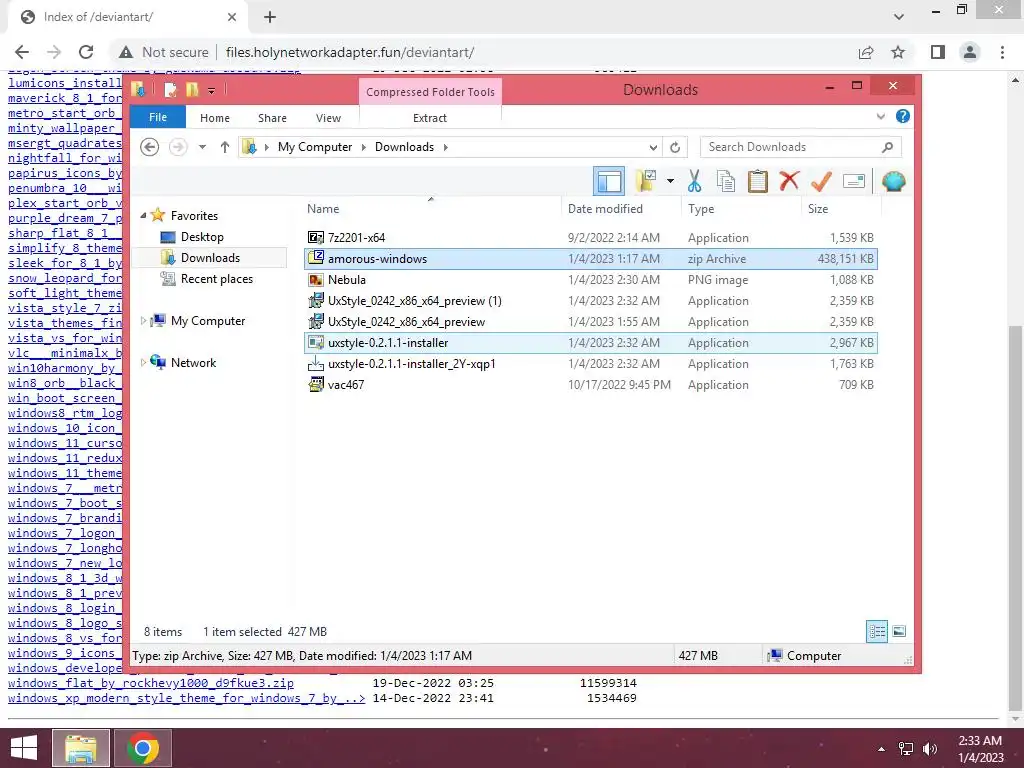Open windows_flat_by_rockhevy1000_d9fkue3.zip link
This screenshot has width=1024, height=768.
(x=151, y=683)
